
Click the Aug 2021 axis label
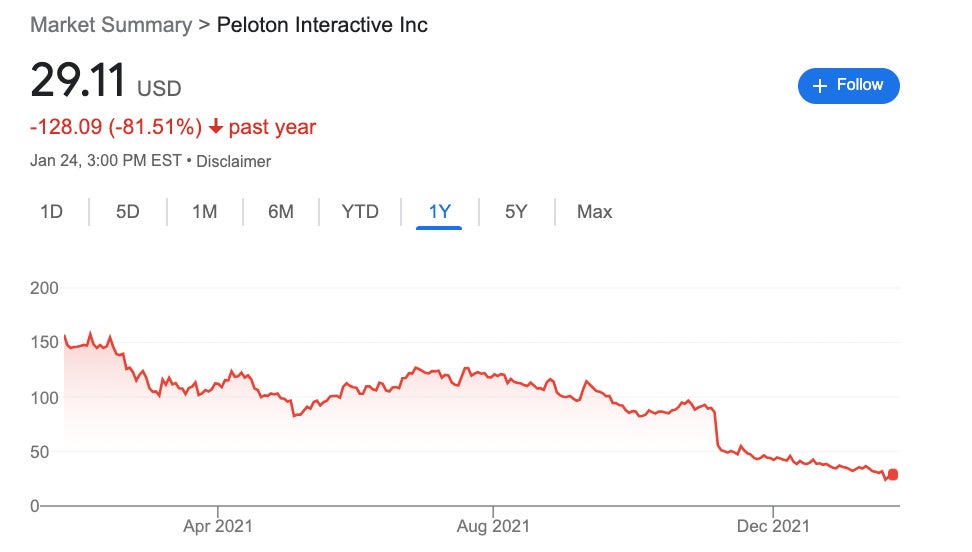click(492, 526)
